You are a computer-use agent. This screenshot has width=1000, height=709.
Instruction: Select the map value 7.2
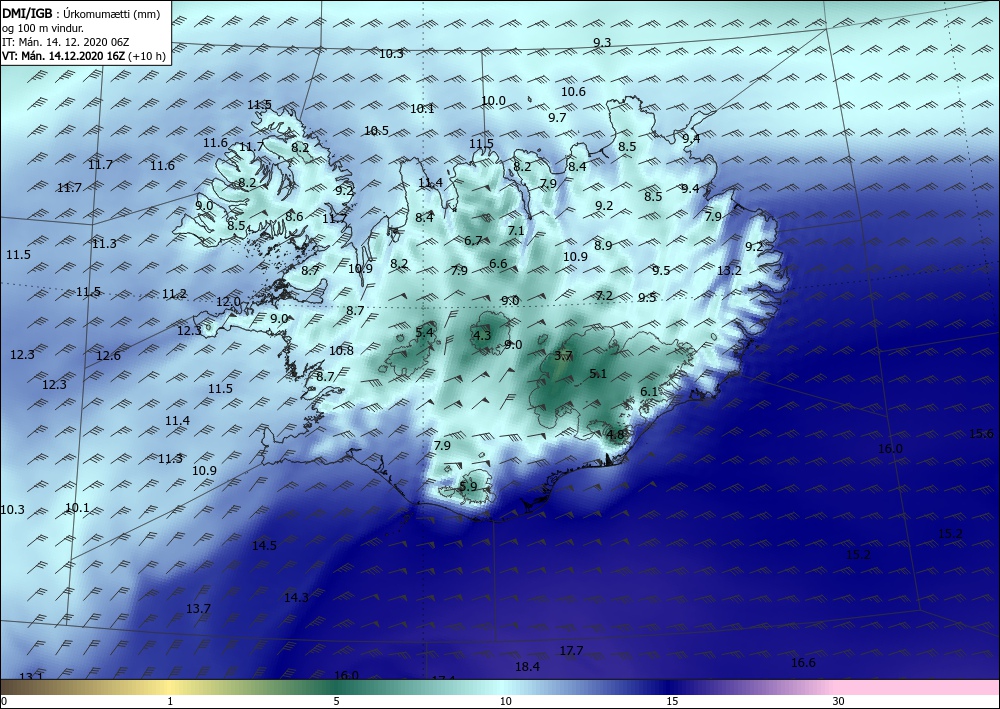604,296
